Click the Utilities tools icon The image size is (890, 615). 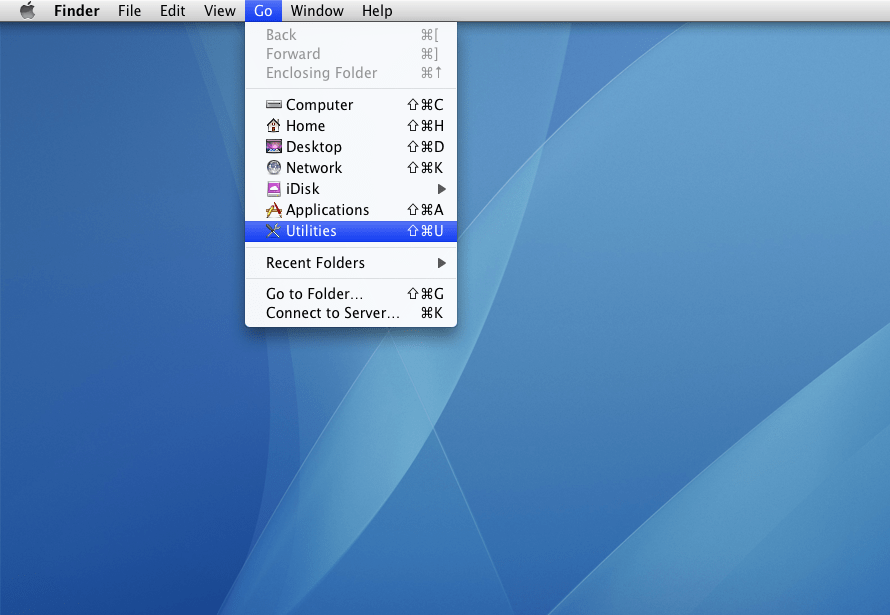click(x=274, y=231)
